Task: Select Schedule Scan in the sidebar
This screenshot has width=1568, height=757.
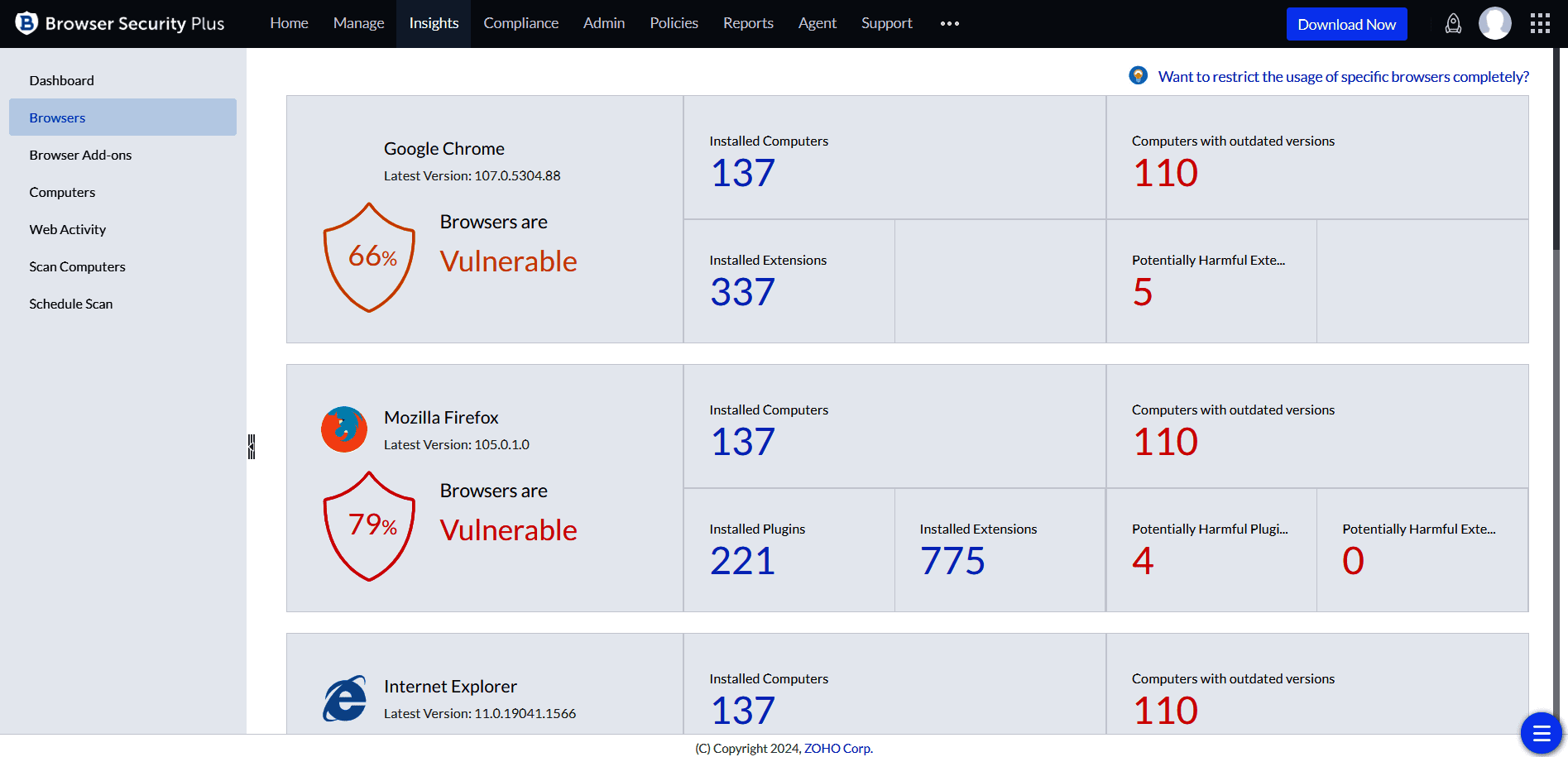Action: (x=71, y=304)
